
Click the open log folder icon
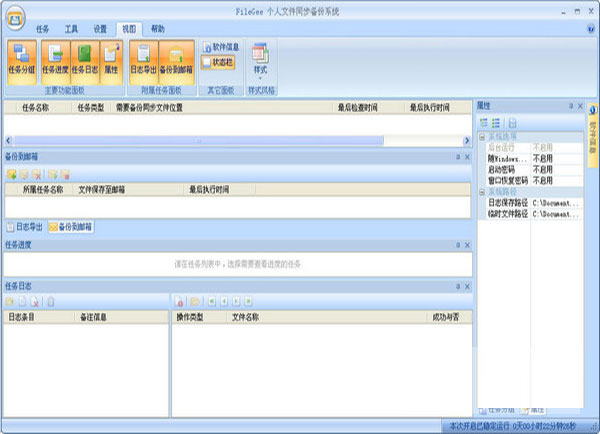click(x=10, y=302)
